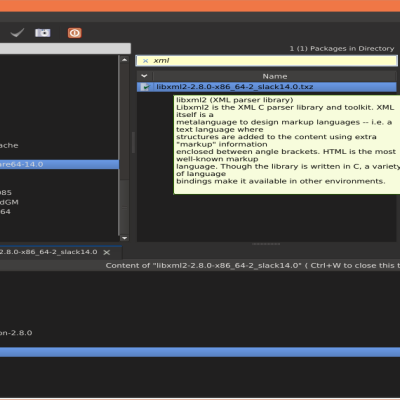Click the Name column header
The height and width of the screenshot is (400, 400).
275,76
